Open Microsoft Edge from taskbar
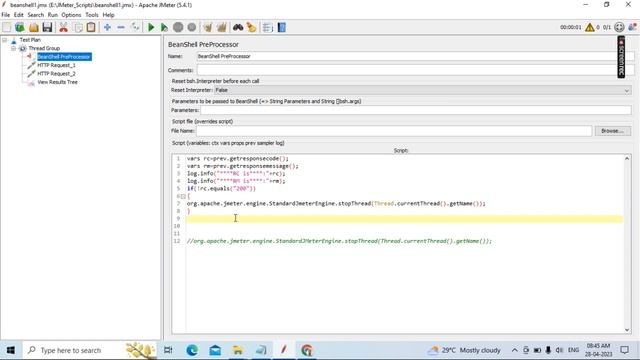 (192, 350)
